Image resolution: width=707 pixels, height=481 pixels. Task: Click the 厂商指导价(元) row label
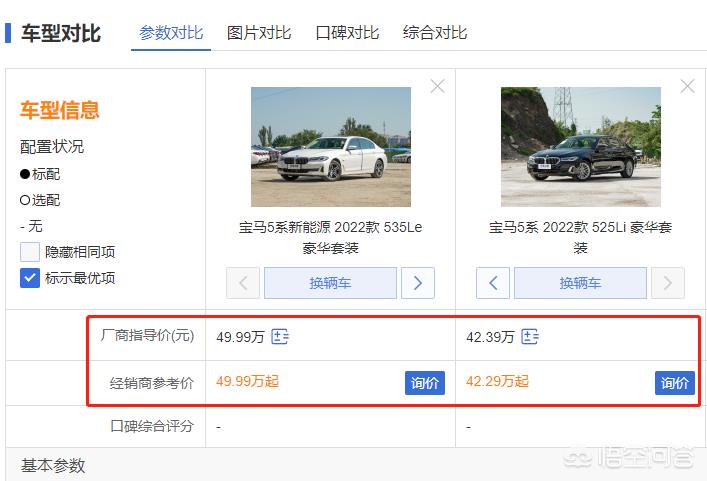click(147, 335)
